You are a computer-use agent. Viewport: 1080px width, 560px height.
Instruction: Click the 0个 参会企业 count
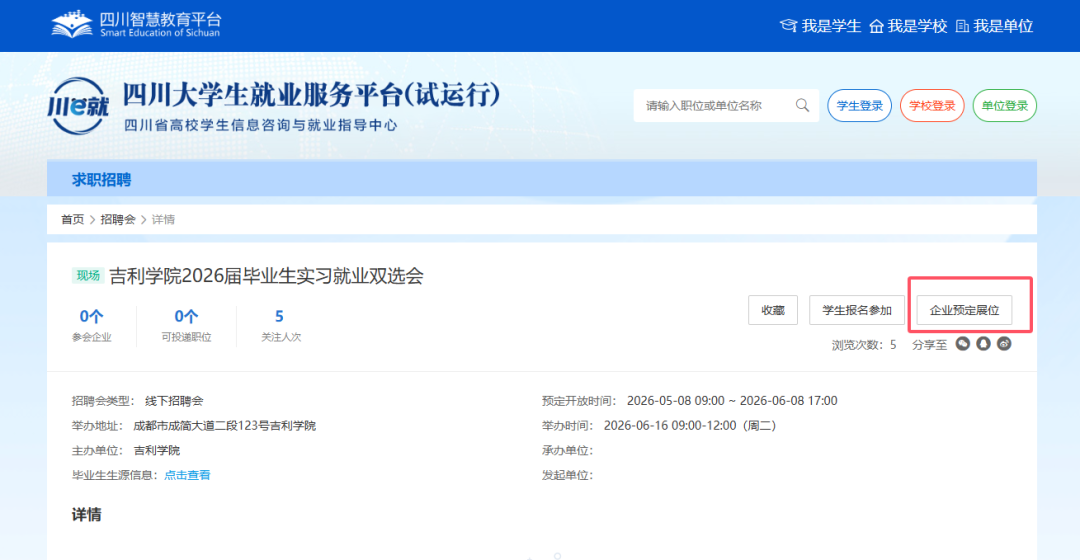coord(92,324)
